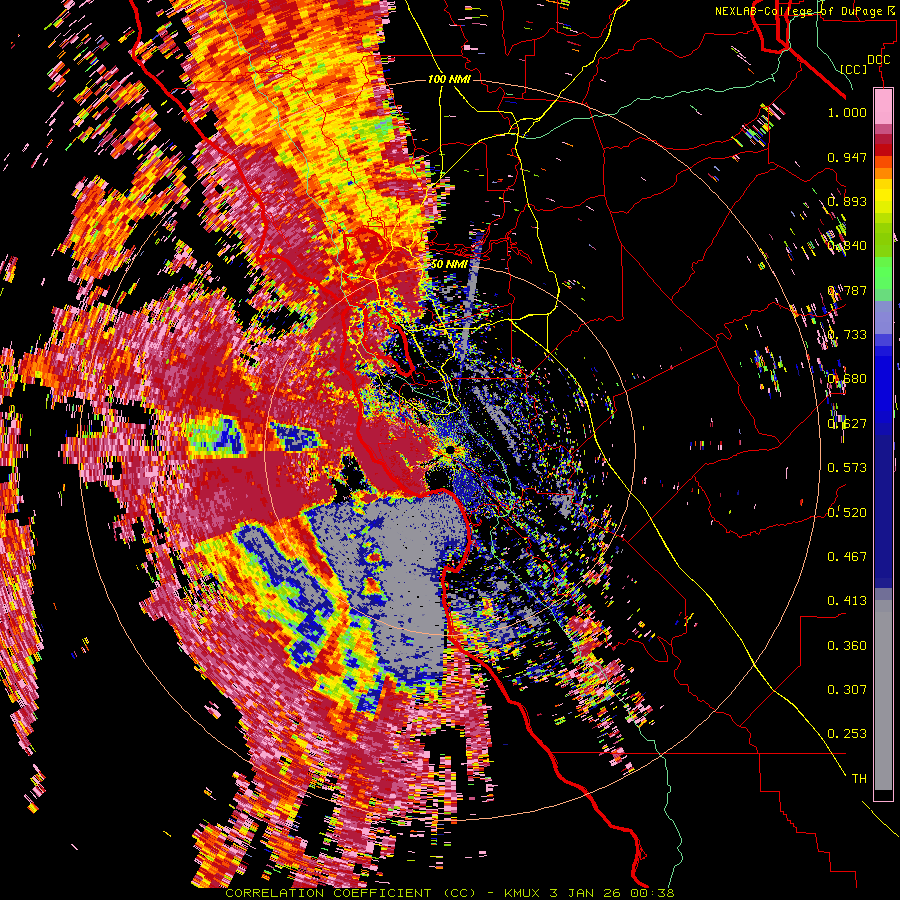This screenshot has width=900, height=900.
Task: Click the TH threshold label on the scale
Action: tap(859, 779)
